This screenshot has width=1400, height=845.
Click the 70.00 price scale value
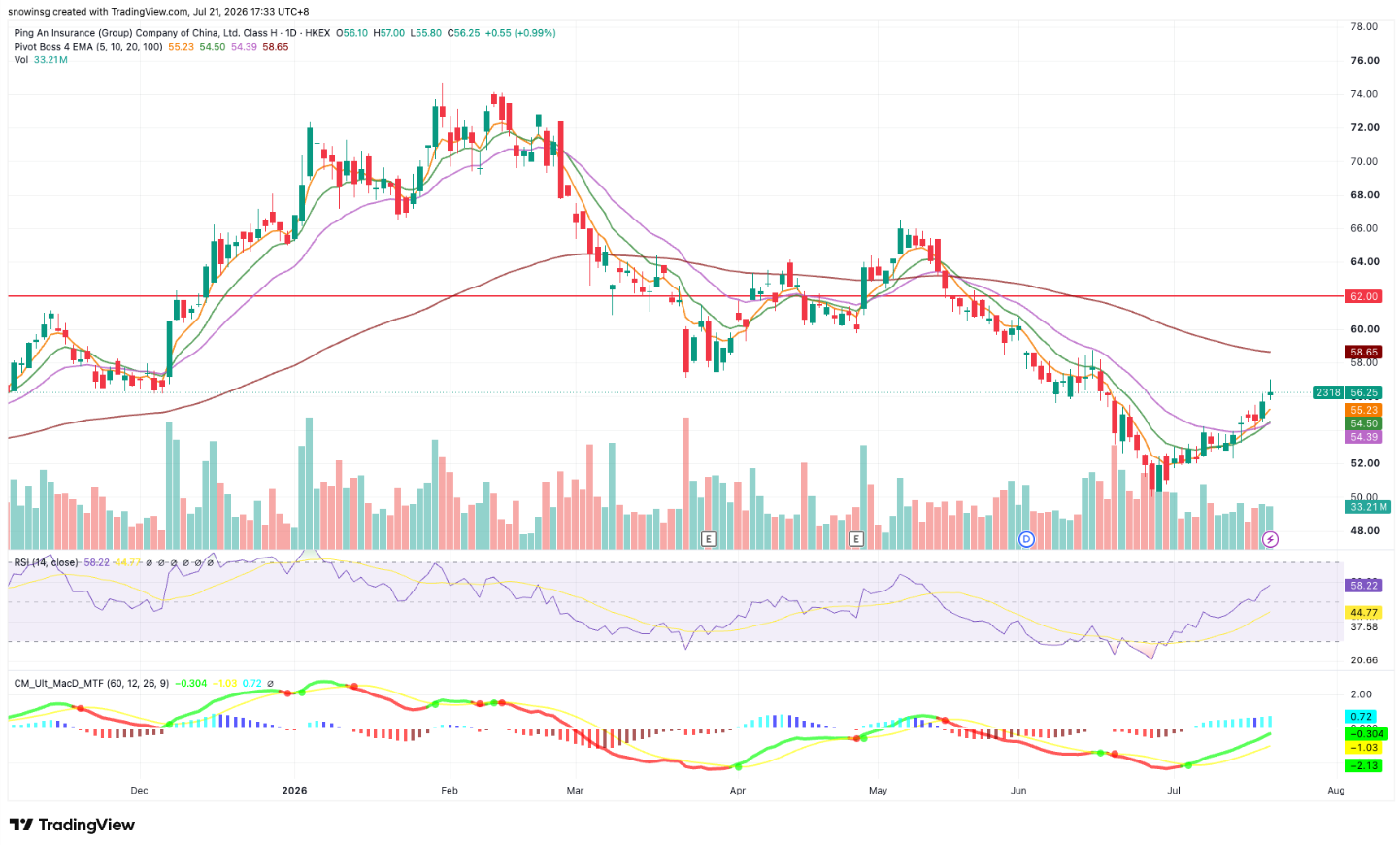click(1364, 161)
